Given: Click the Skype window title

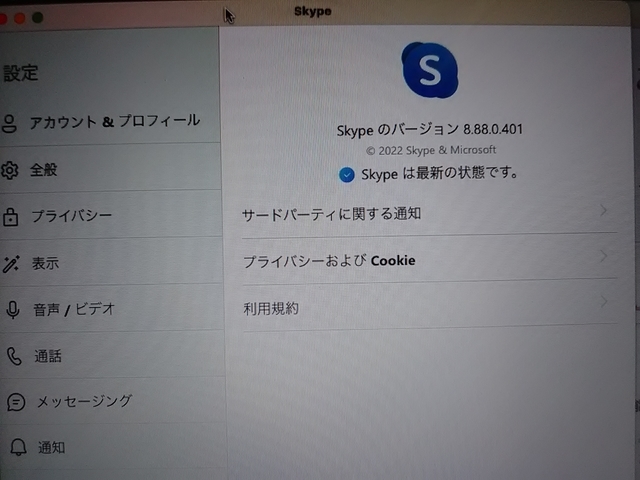Looking at the screenshot, I should click(x=313, y=11).
